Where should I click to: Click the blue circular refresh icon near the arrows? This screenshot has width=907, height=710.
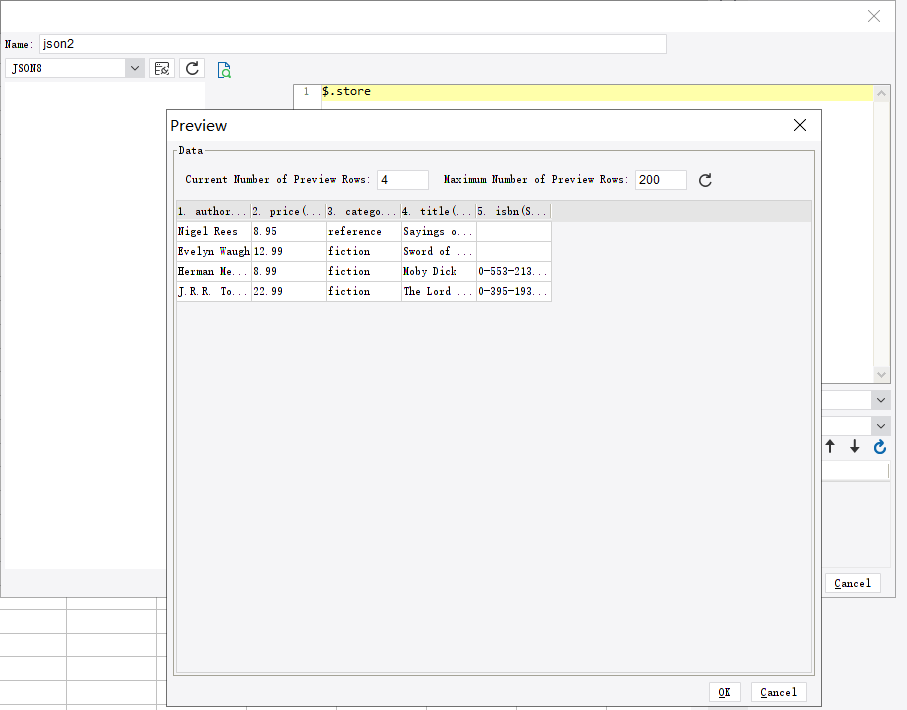tap(879, 447)
